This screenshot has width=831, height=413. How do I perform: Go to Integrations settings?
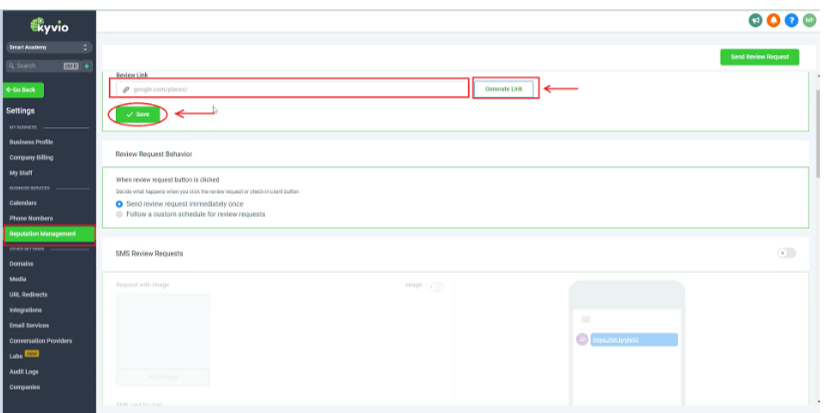pos(24,310)
